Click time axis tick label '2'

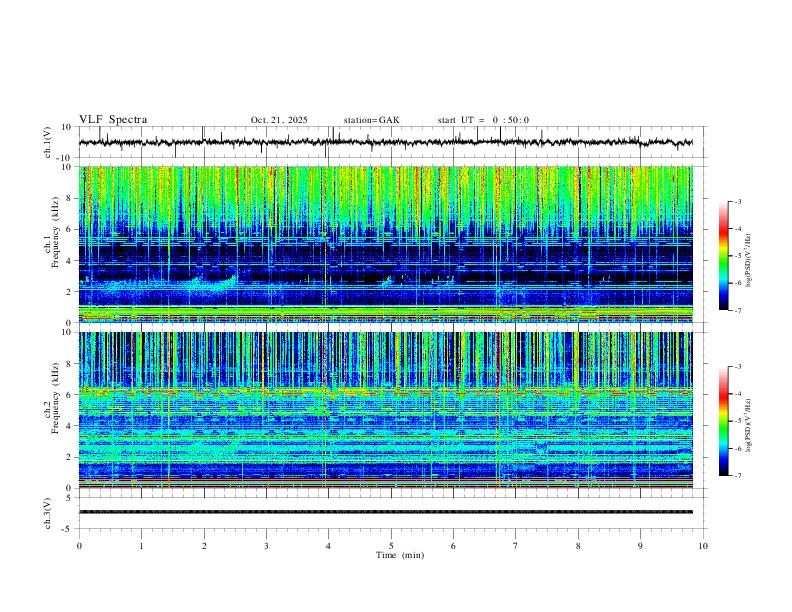click(x=204, y=546)
